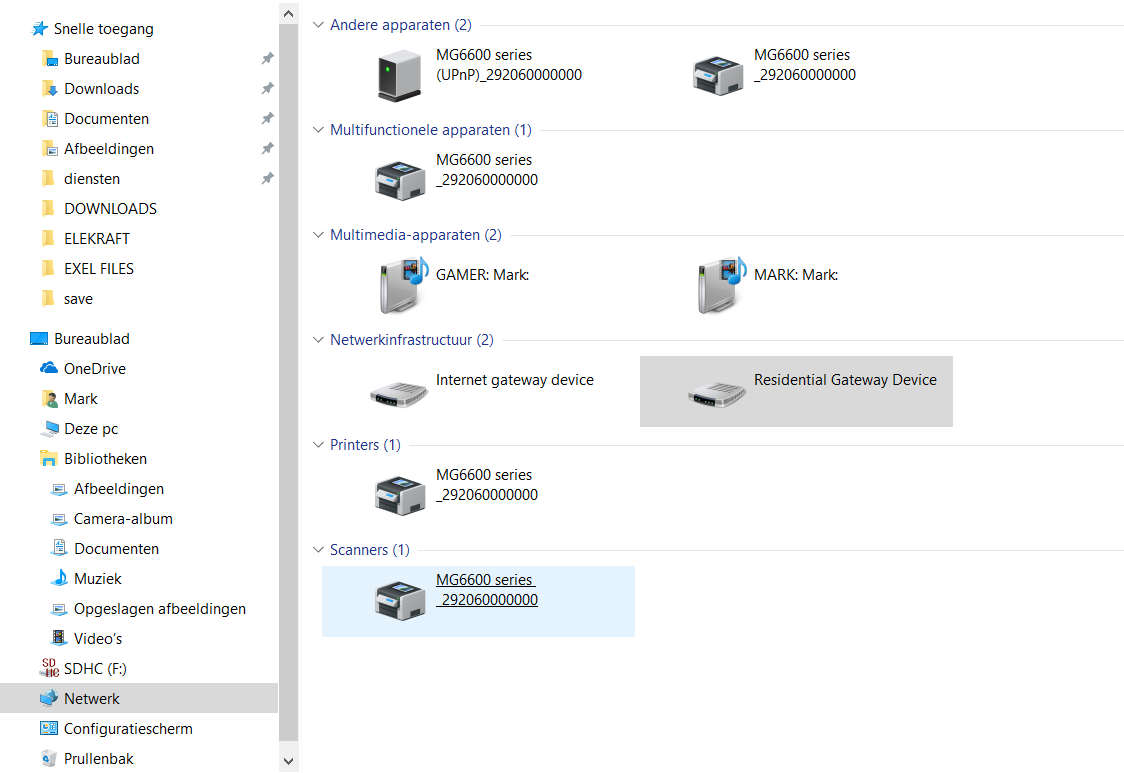The height and width of the screenshot is (773, 1124).
Task: Select MG6600 icon under Multifunctionele apparaten
Action: pyautogui.click(x=400, y=181)
